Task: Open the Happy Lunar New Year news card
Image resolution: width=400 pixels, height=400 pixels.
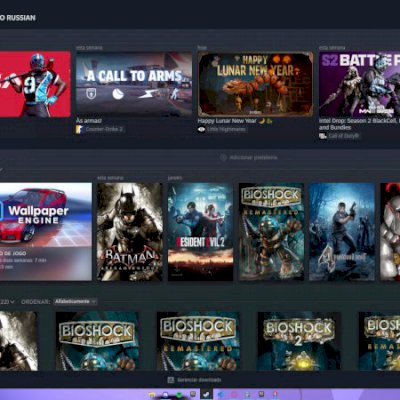Action: (255, 84)
